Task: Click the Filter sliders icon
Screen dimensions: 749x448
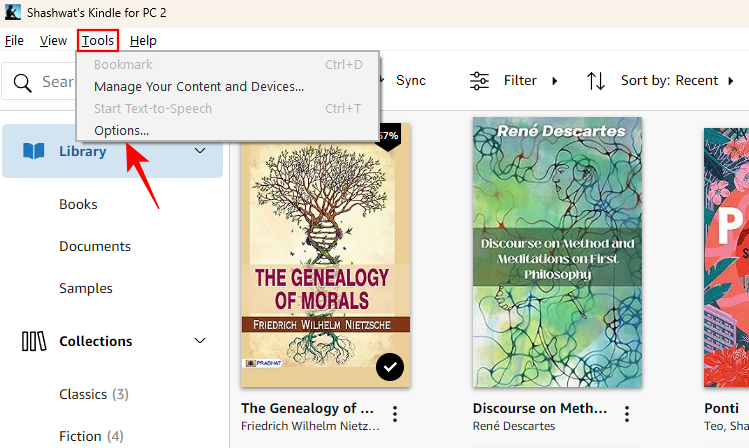Action: (x=480, y=80)
